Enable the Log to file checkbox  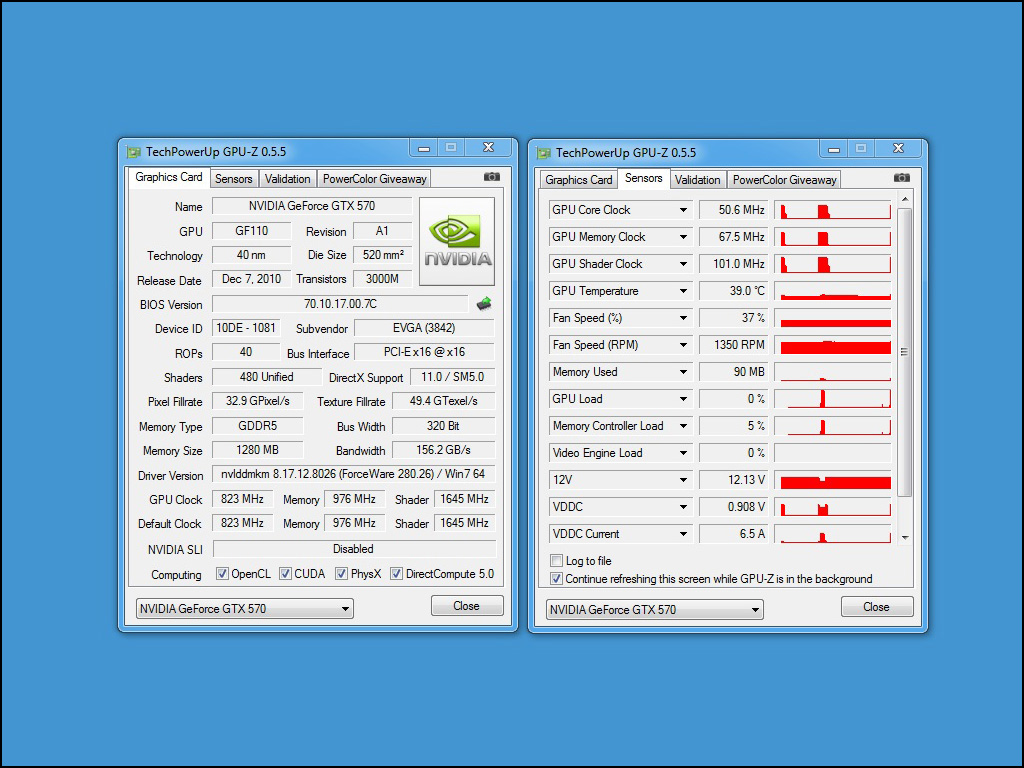coord(556,560)
